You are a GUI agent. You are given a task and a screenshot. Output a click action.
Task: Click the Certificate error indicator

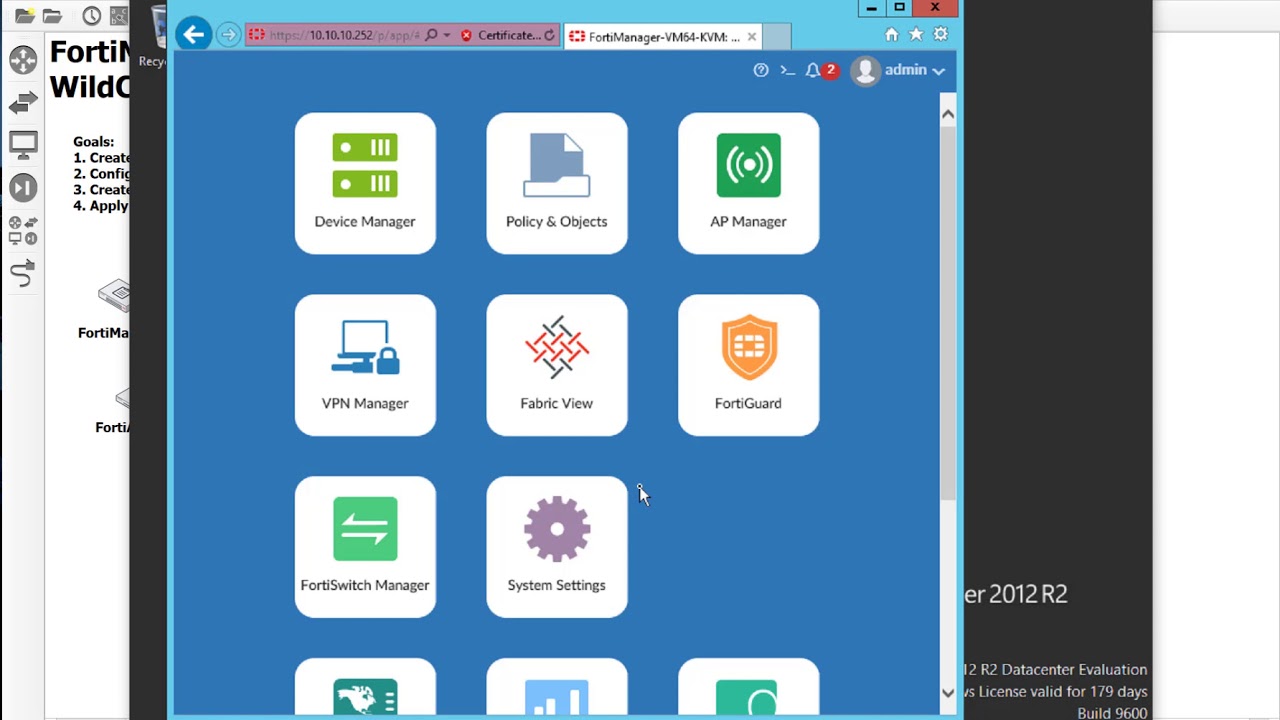pos(501,35)
